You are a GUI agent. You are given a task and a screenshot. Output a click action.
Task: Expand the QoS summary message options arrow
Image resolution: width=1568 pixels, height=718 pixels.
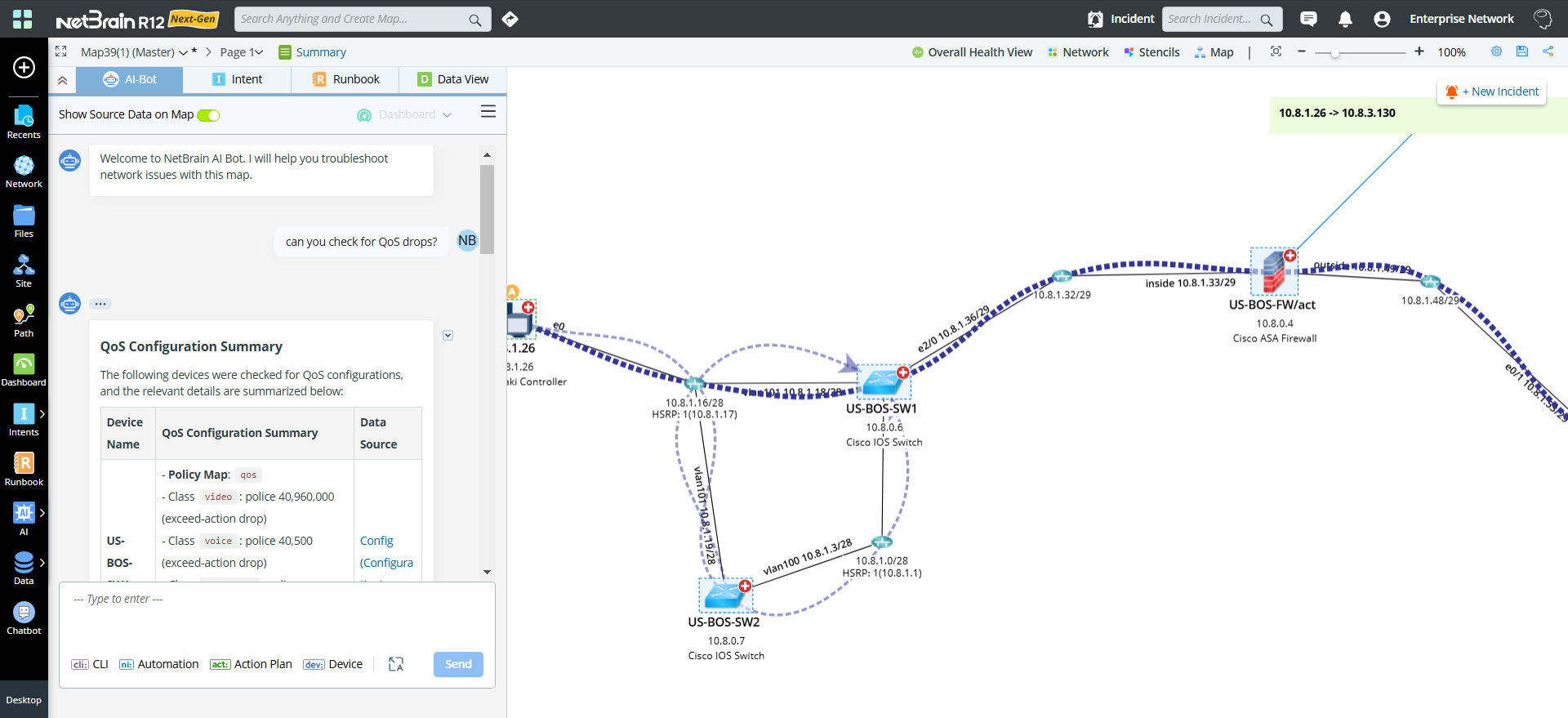point(448,335)
